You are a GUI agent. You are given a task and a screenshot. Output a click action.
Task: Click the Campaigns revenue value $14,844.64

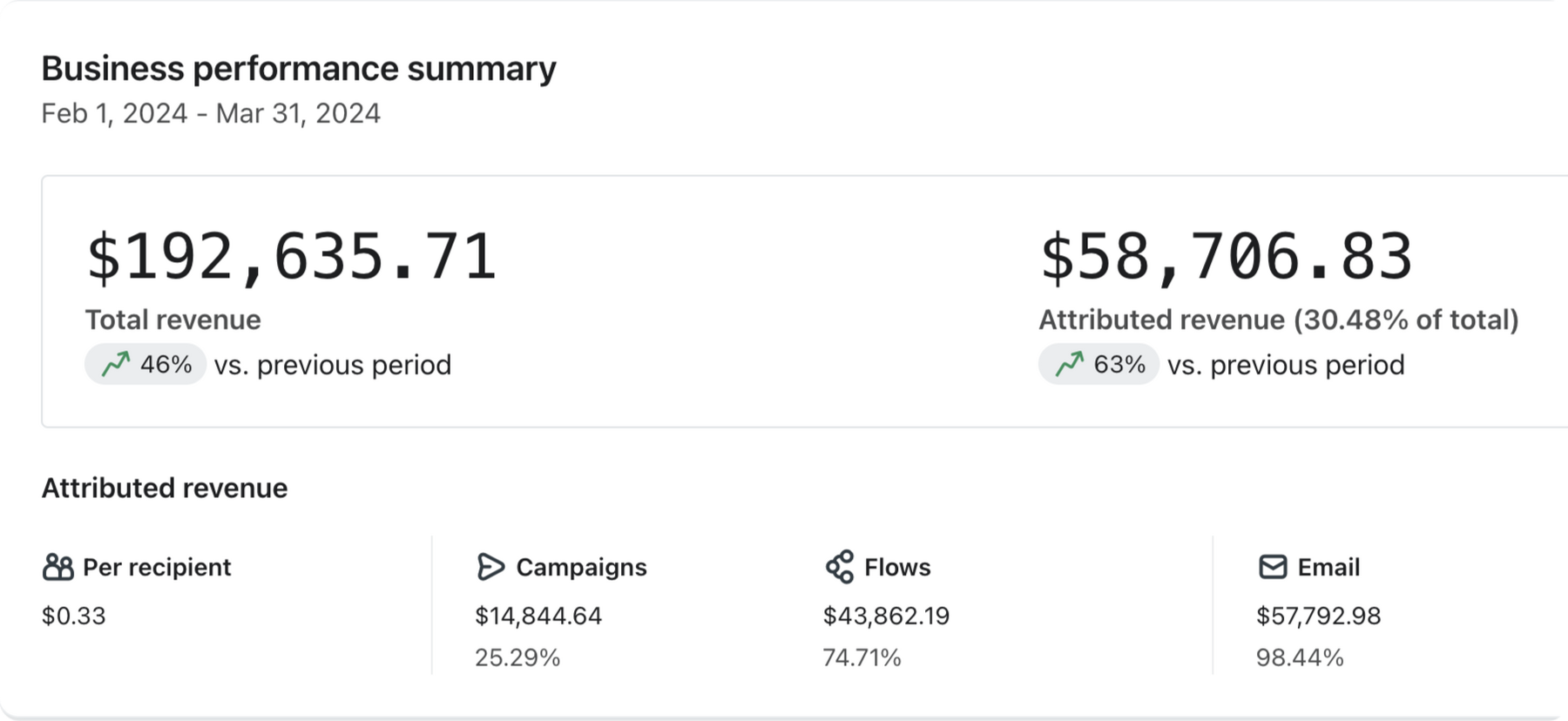[538, 617]
